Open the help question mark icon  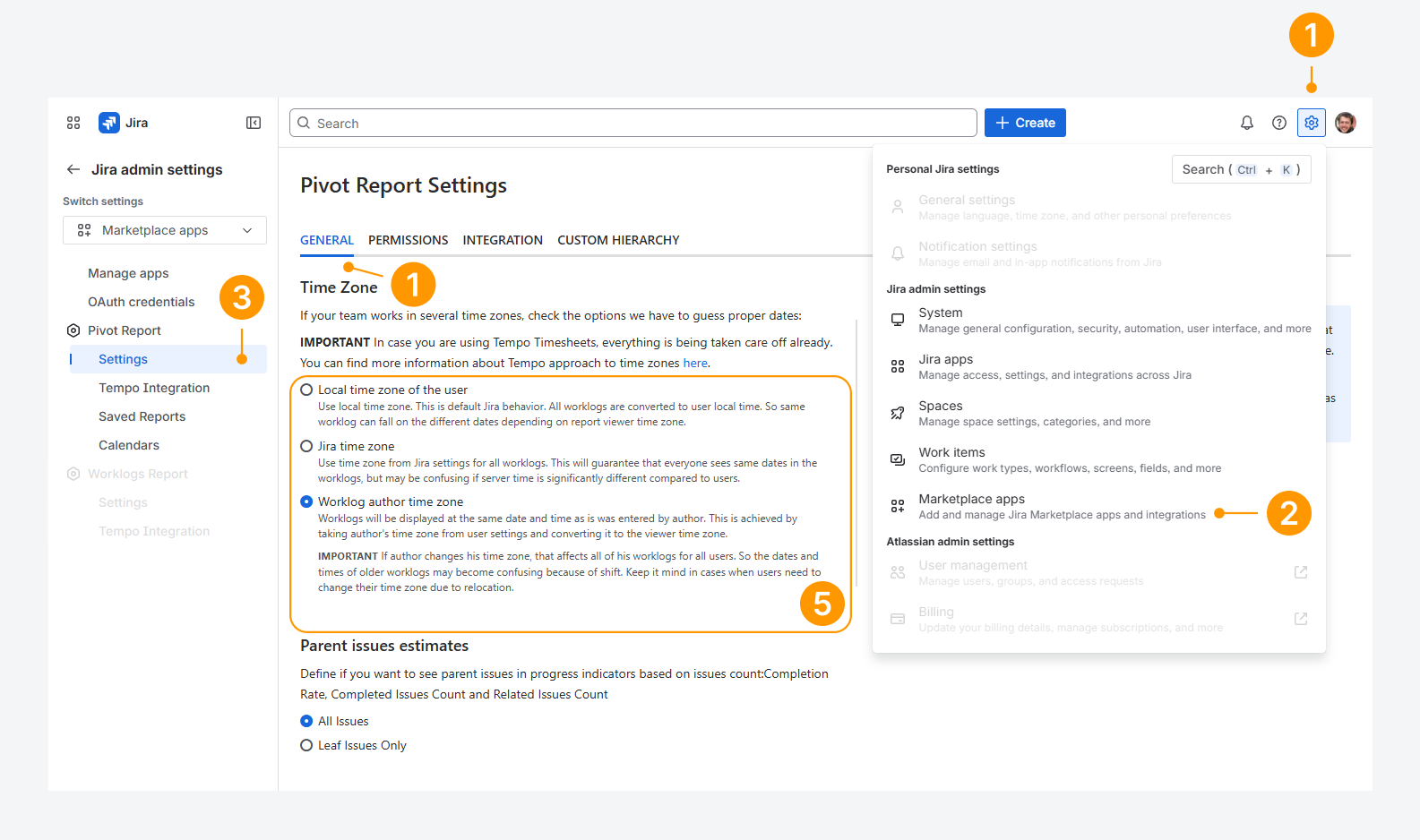tap(1279, 123)
